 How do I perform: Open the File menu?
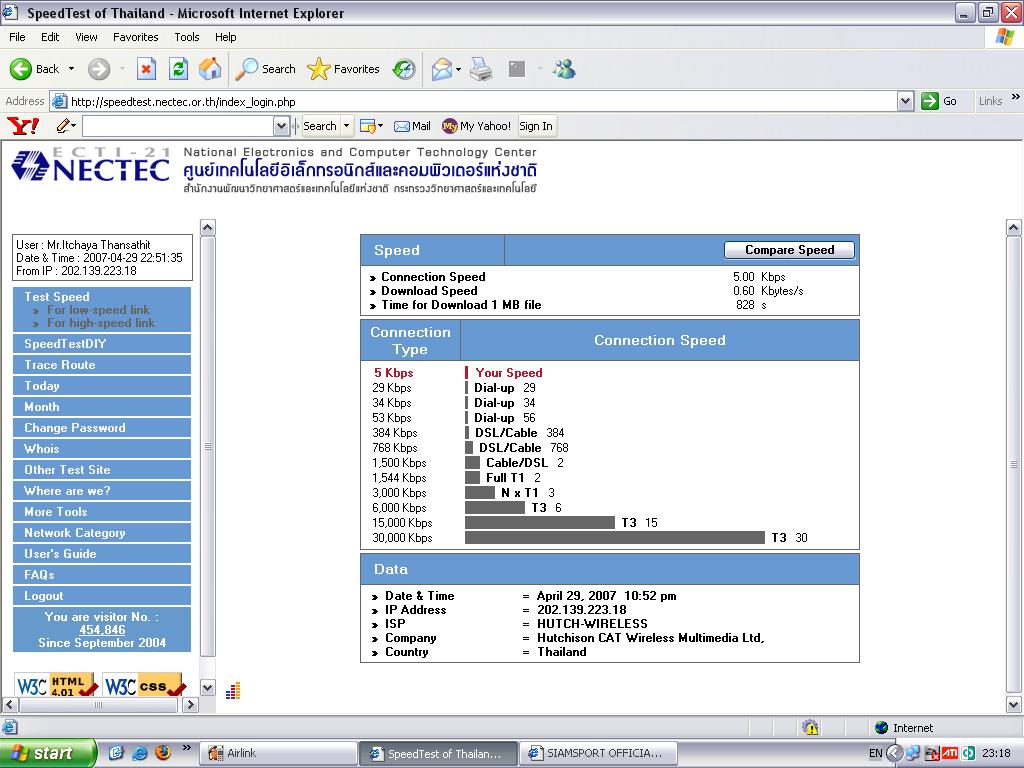18,37
